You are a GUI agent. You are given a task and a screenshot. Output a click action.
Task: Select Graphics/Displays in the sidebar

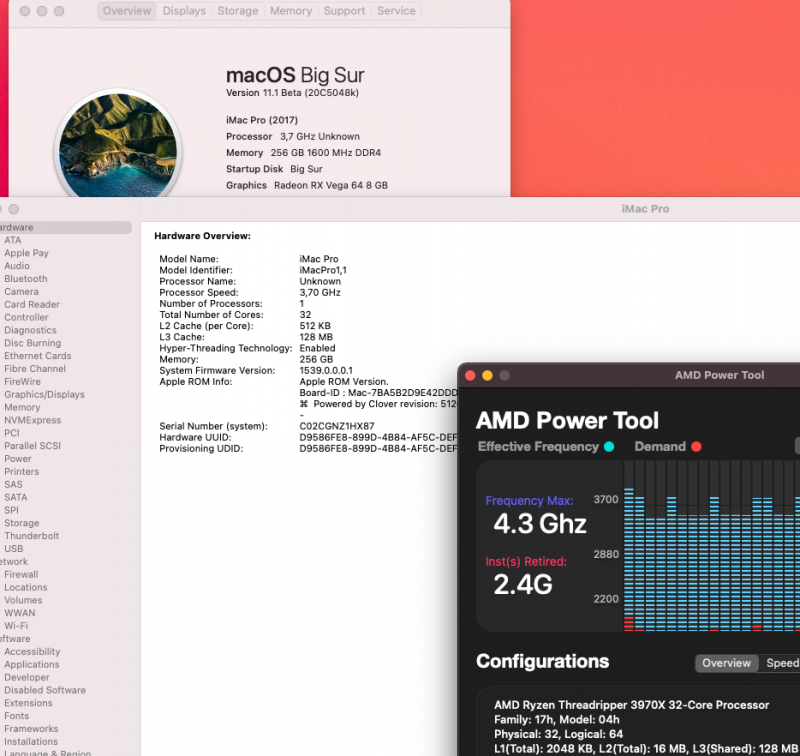pos(44,394)
